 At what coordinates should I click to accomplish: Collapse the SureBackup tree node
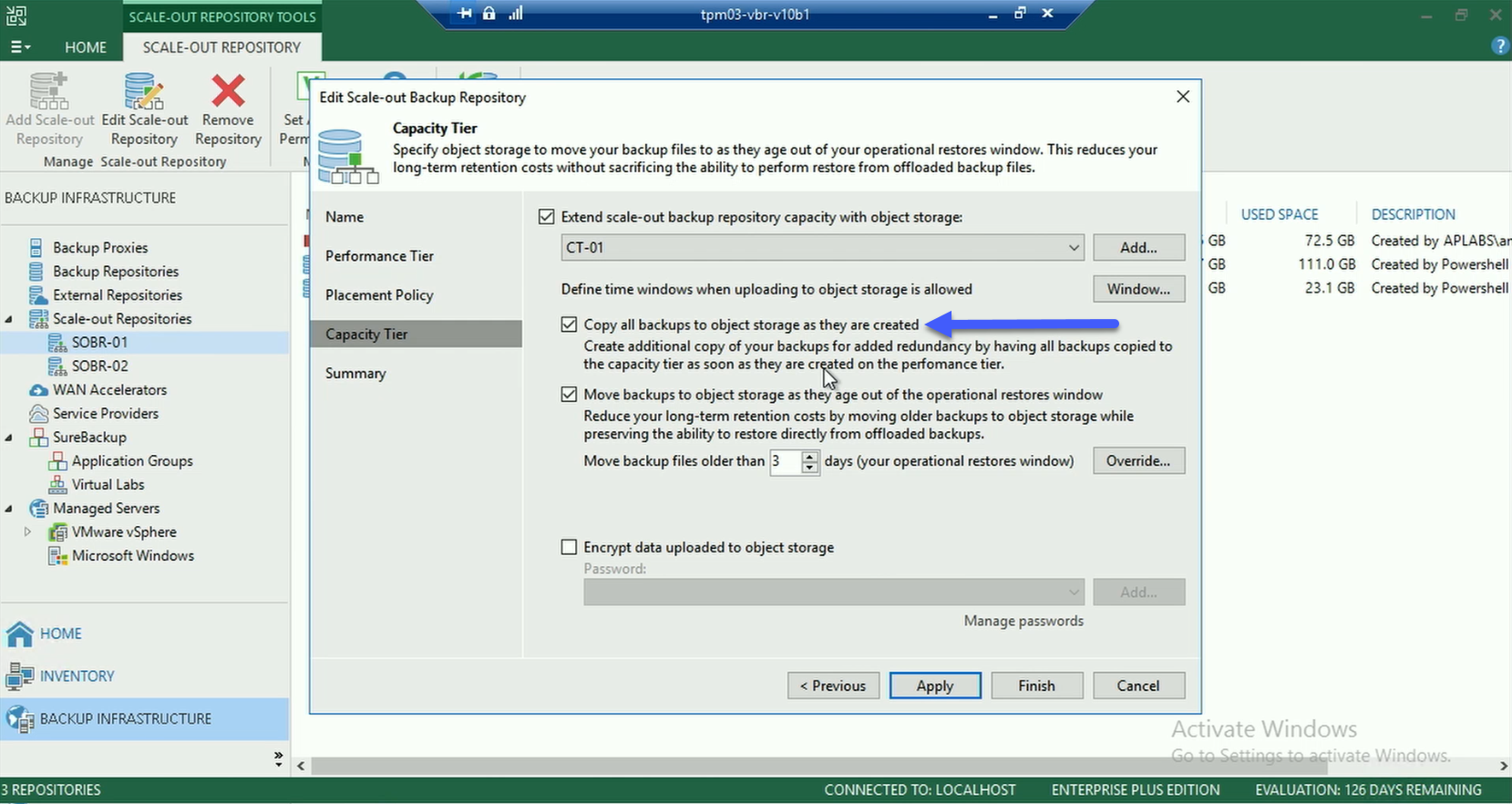pos(9,438)
